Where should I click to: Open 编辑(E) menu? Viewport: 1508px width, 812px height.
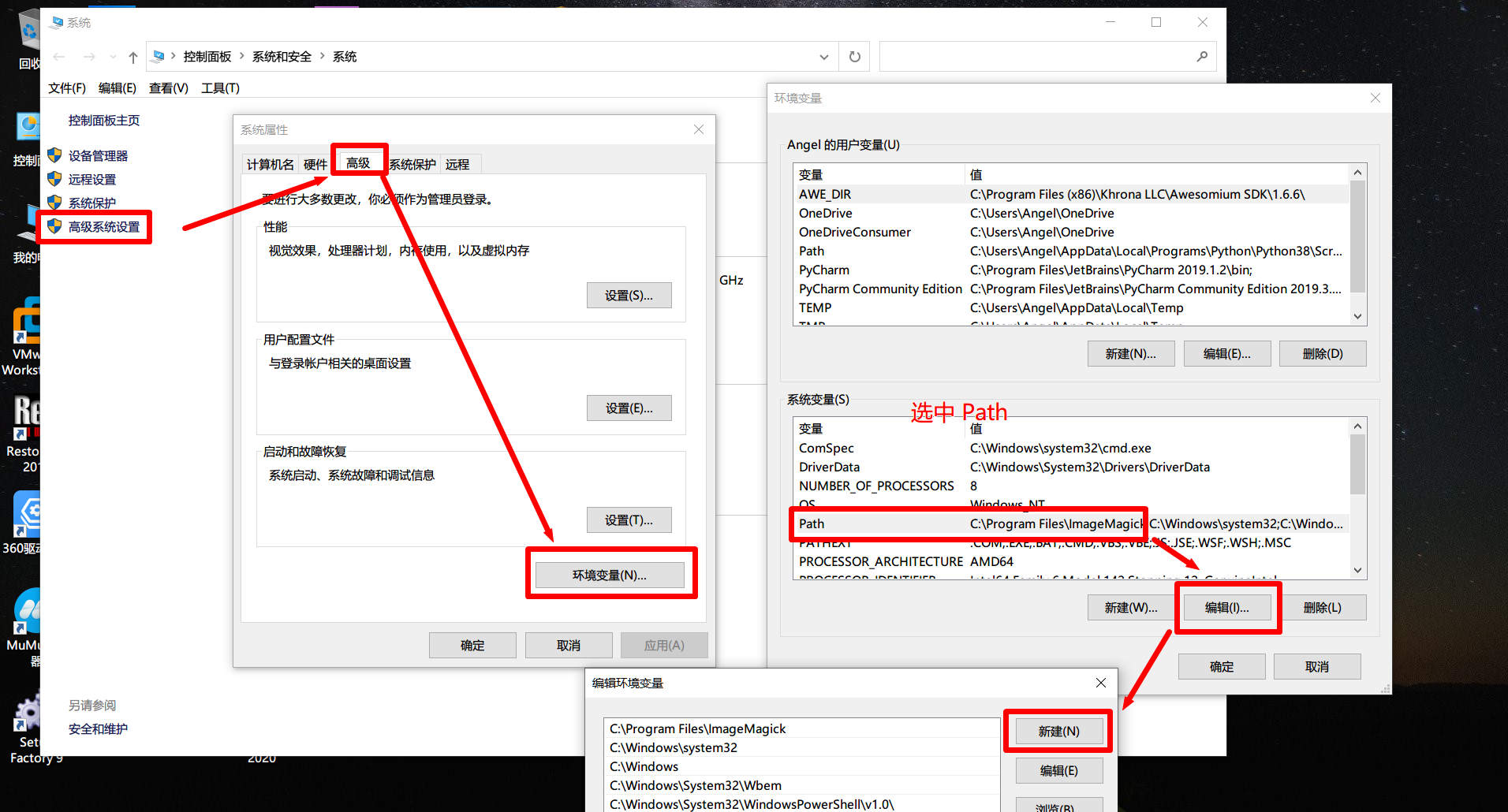pyautogui.click(x=118, y=88)
